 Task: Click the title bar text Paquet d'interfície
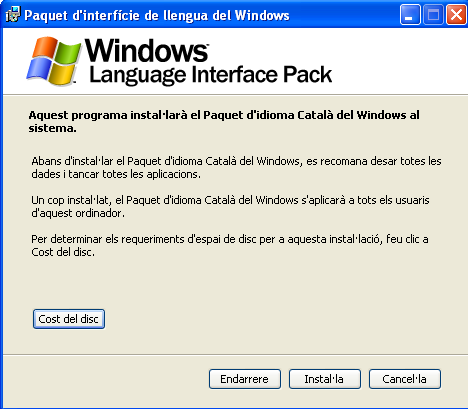tap(82, 16)
